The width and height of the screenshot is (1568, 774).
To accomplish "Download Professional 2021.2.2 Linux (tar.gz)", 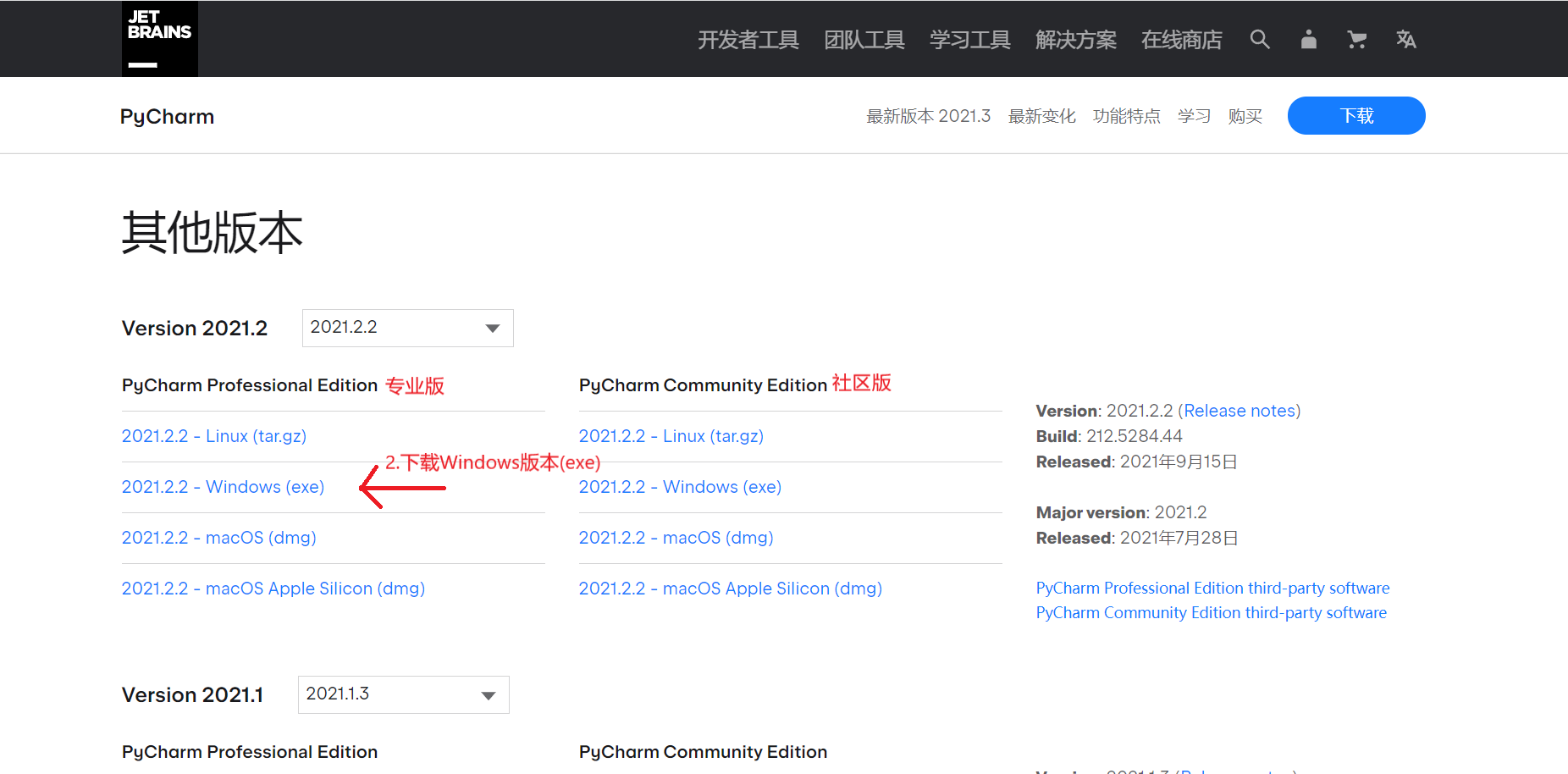I will [214, 436].
